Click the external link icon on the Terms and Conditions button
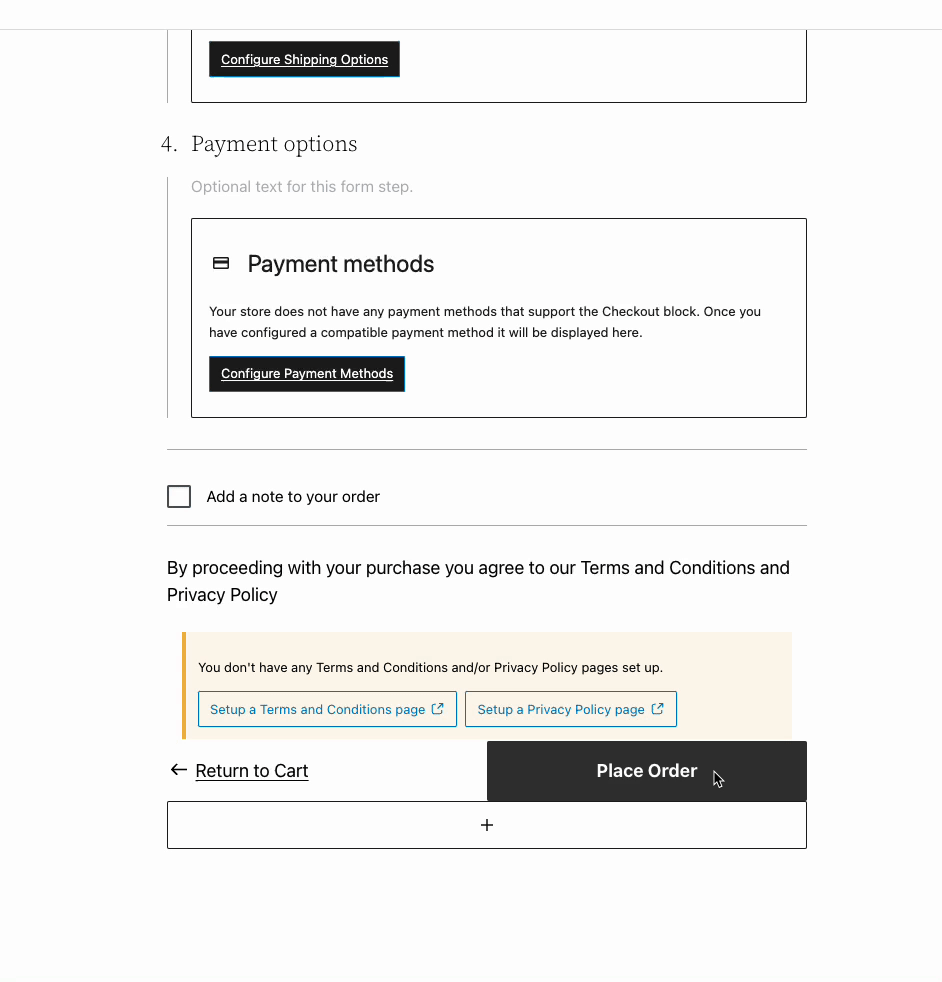The height and width of the screenshot is (982, 942). click(437, 709)
